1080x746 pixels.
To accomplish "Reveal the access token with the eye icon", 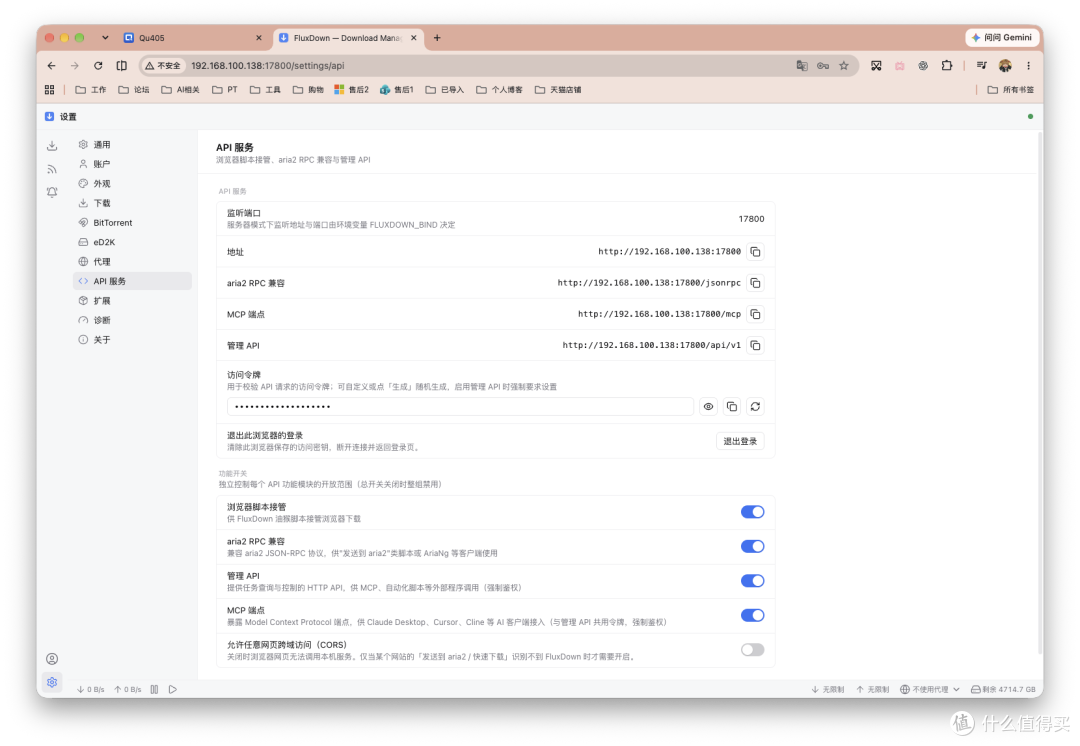I will pos(708,406).
